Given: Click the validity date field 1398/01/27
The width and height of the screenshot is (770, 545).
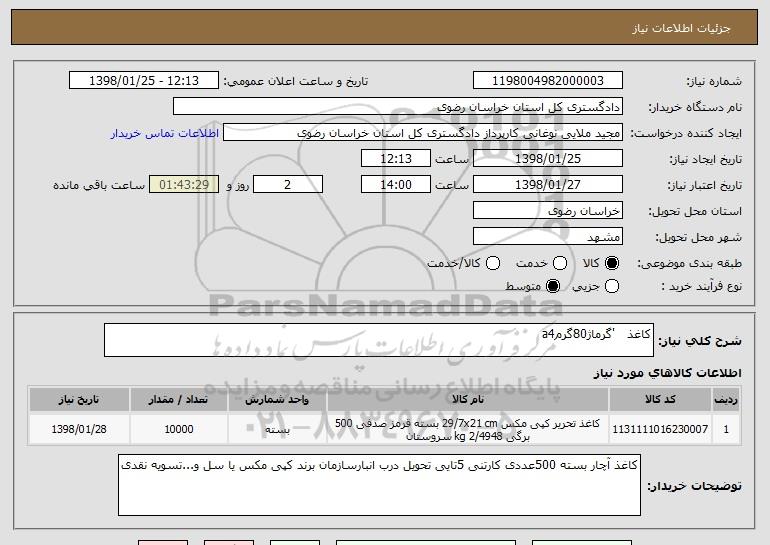Looking at the screenshot, I should [548, 185].
